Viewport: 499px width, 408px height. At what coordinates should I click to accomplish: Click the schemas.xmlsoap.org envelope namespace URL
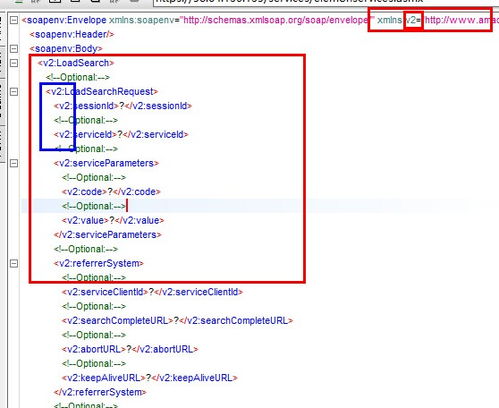276,20
